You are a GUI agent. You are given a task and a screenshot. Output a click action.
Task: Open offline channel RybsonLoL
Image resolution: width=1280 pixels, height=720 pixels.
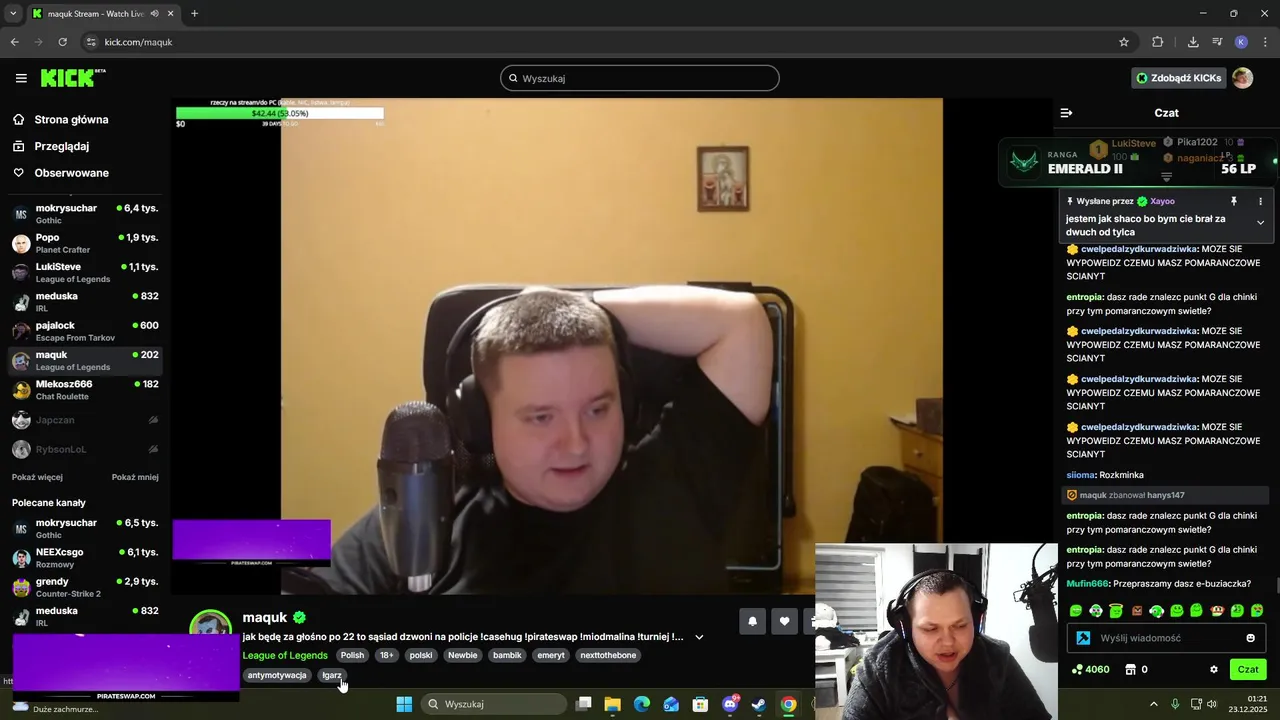[84, 449]
